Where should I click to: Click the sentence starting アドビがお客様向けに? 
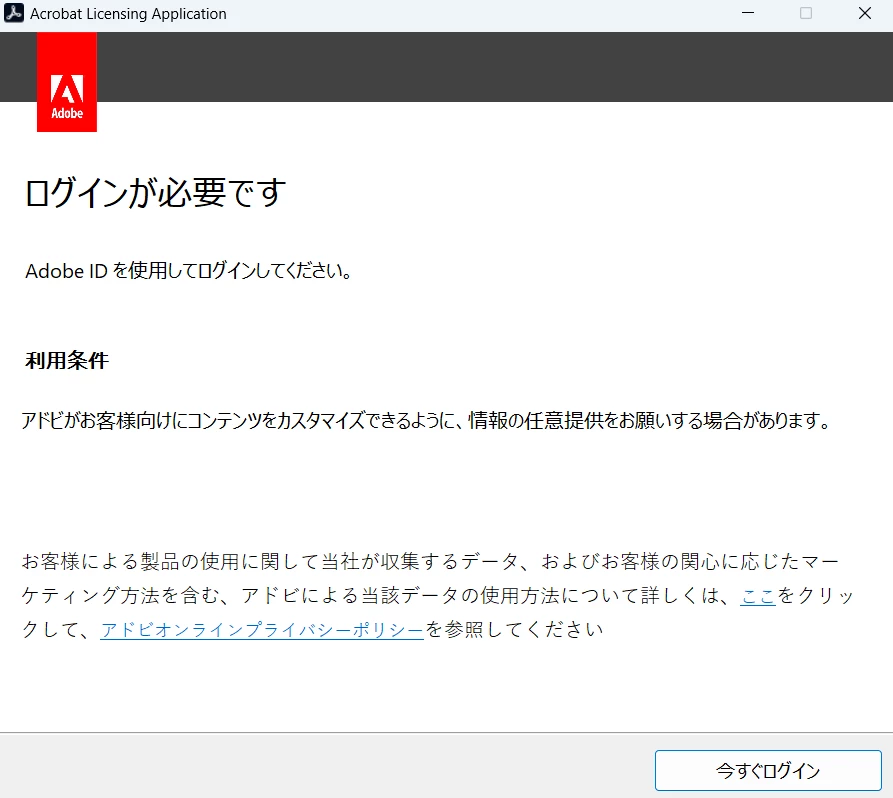(426, 420)
